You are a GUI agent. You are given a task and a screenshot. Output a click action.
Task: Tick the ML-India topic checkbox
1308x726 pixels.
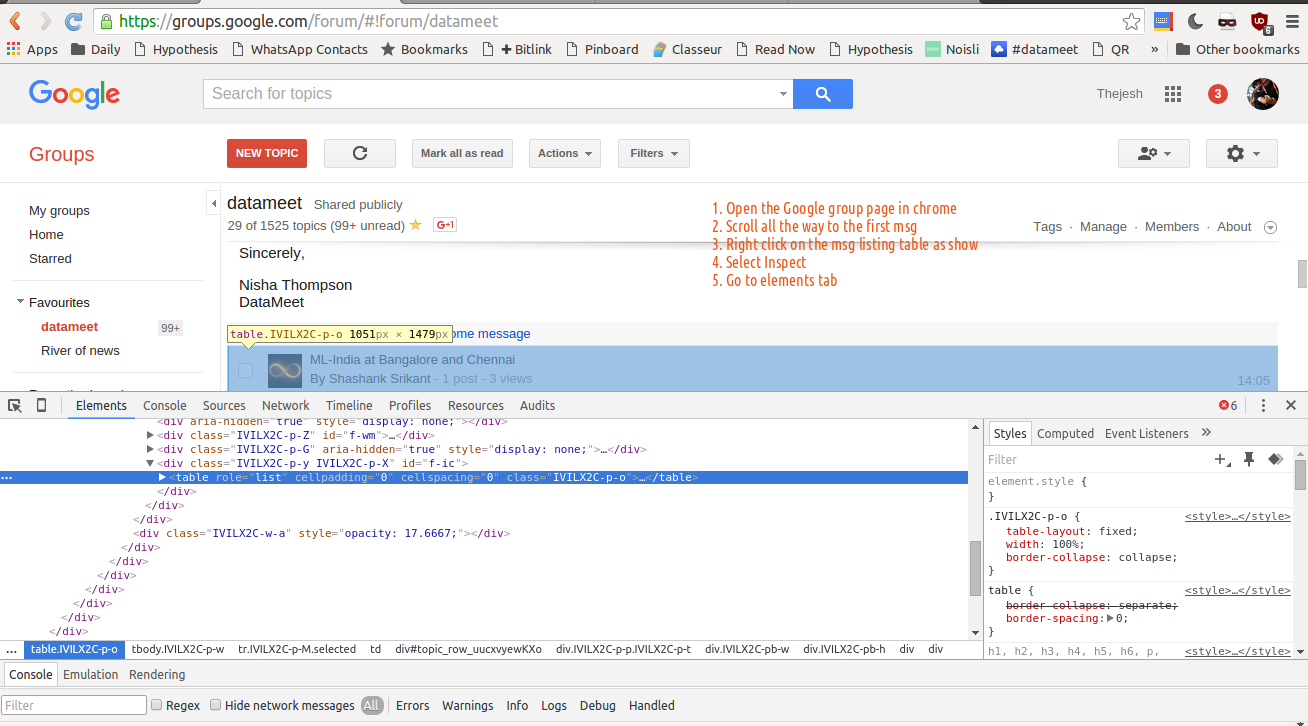[x=246, y=370]
